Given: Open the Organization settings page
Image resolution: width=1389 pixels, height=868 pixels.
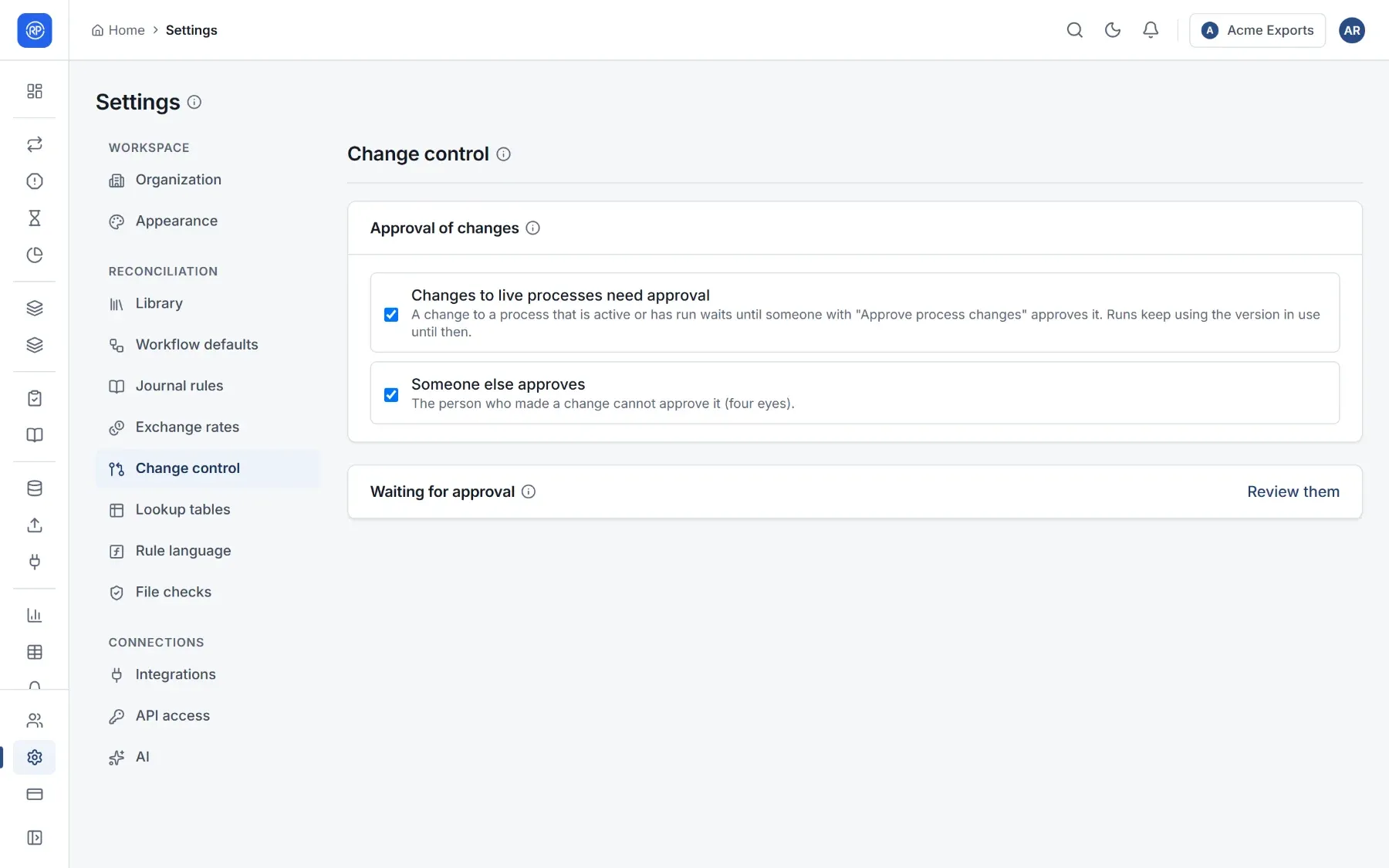Looking at the screenshot, I should tap(208, 180).
